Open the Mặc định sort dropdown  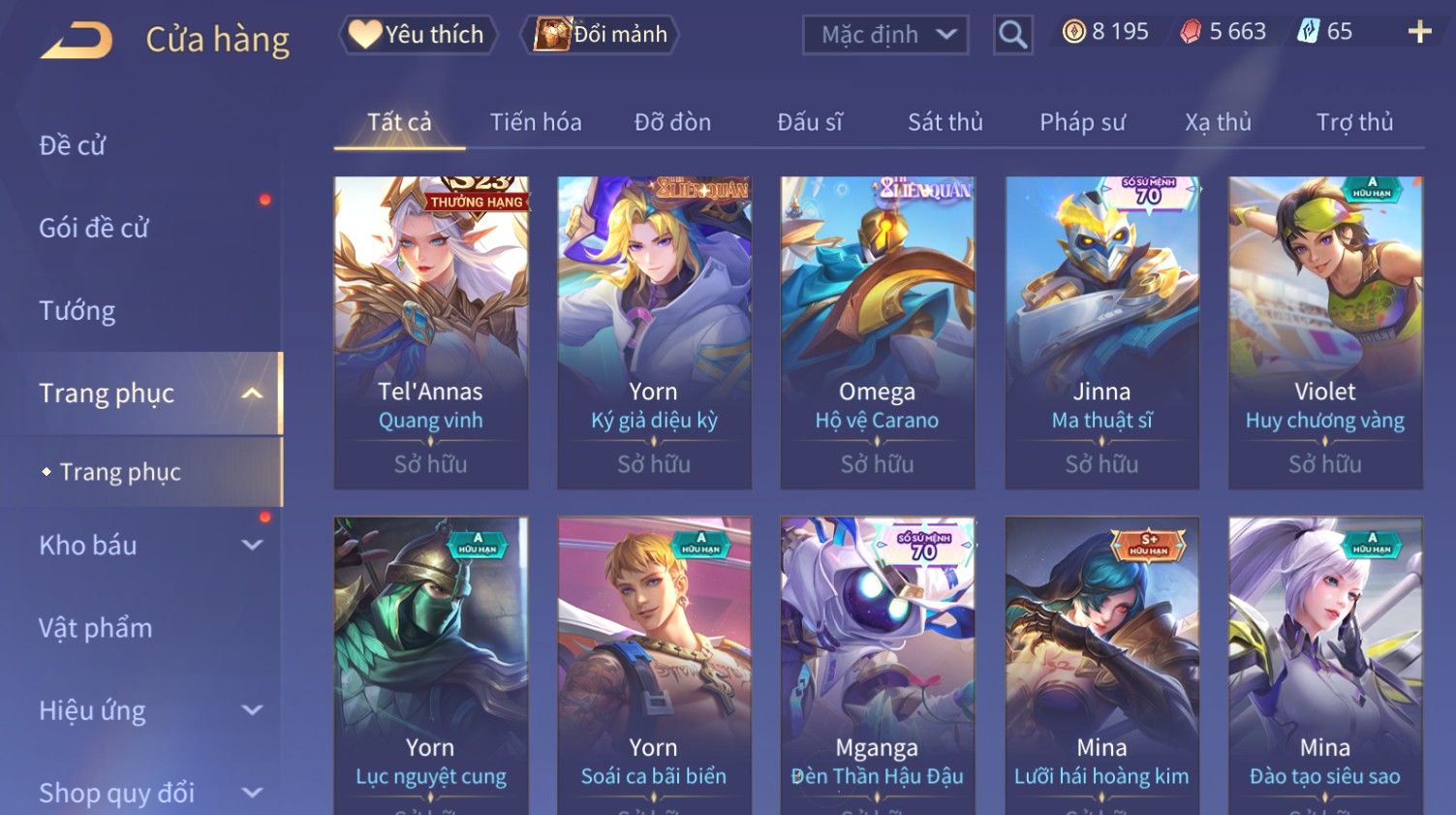885,35
